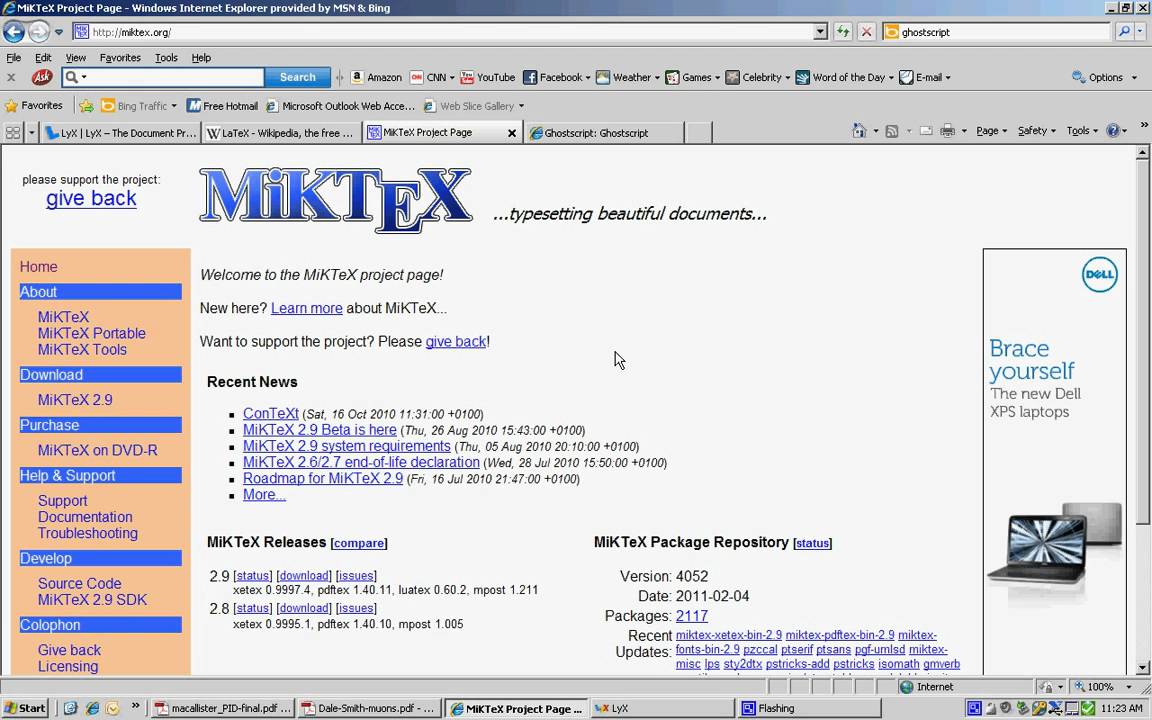Screen dimensions: 1152x720
Task: Click the give back link under support text
Action: tap(91, 198)
